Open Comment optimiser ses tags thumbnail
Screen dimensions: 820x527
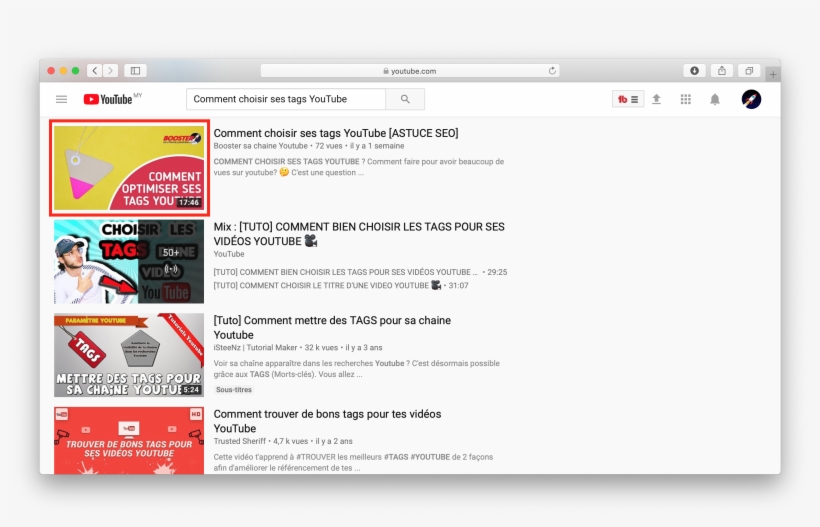[129, 168]
